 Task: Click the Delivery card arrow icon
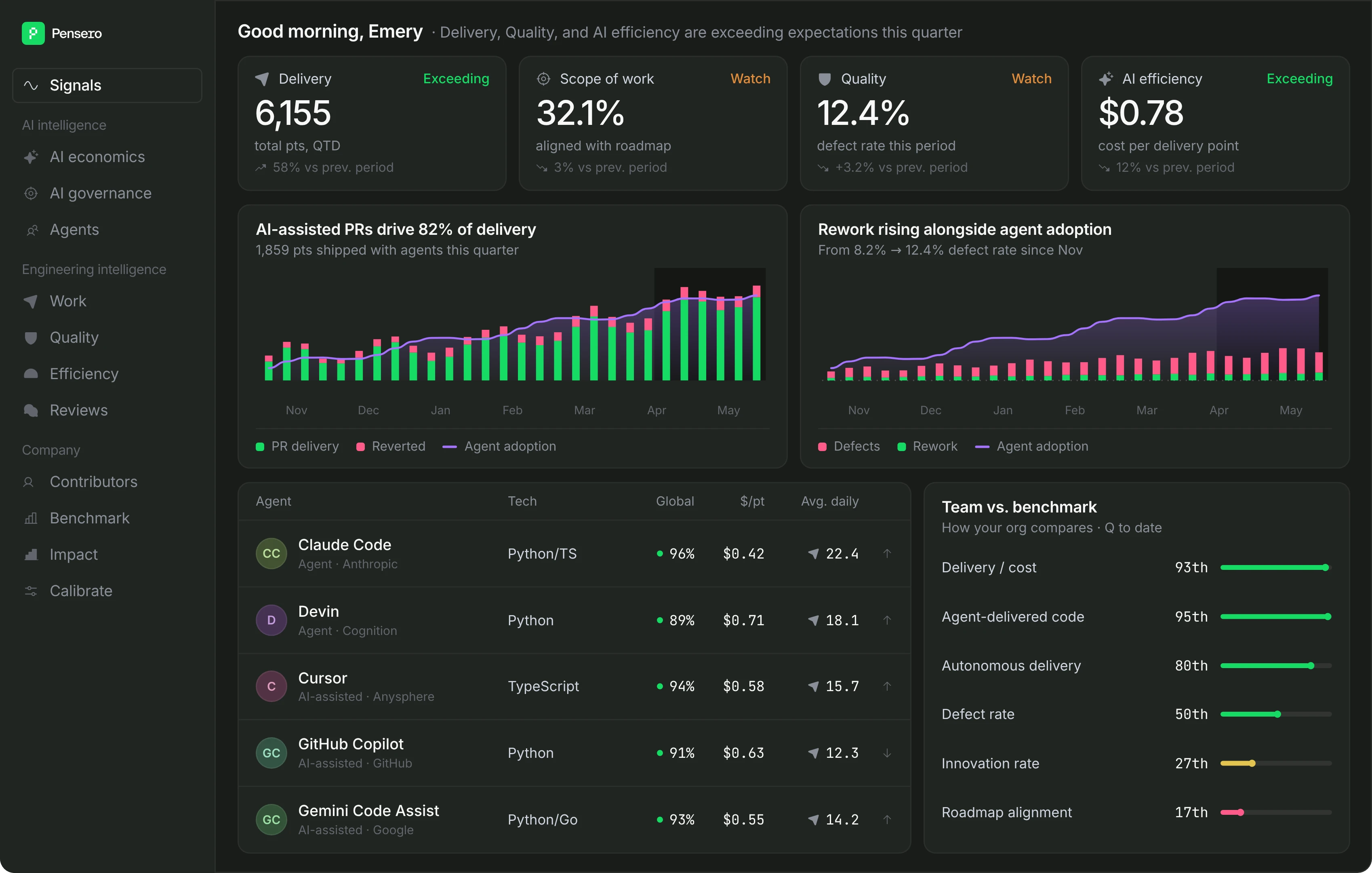[262, 79]
